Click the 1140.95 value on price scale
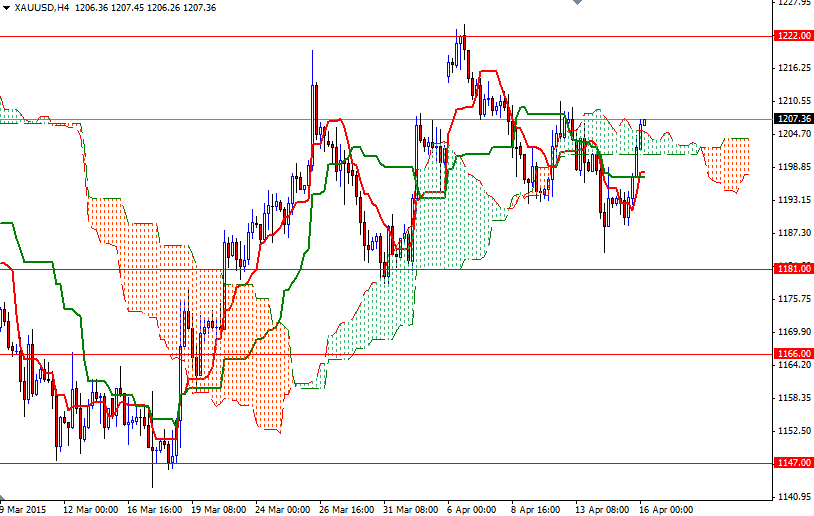Viewport: 814px width, 516px height. click(793, 497)
